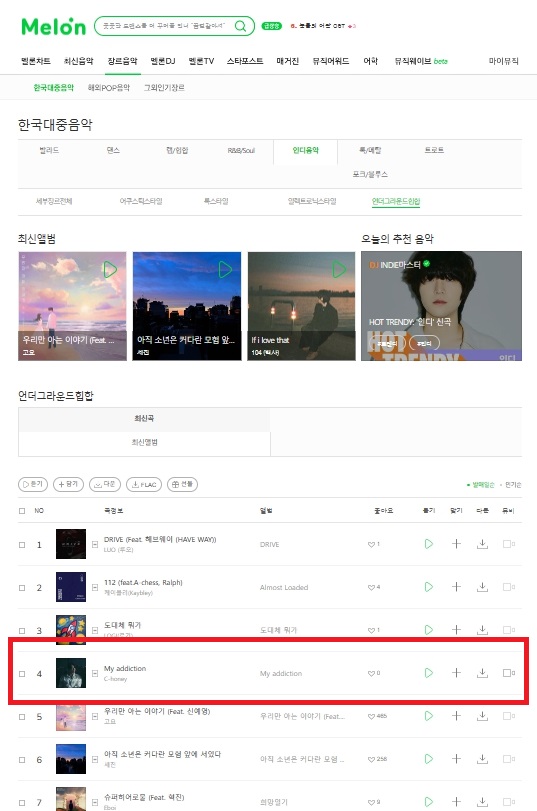The width and height of the screenshot is (537, 811).
Task: Add My addiction to playlist with the plus icon
Action: [x=456, y=673]
